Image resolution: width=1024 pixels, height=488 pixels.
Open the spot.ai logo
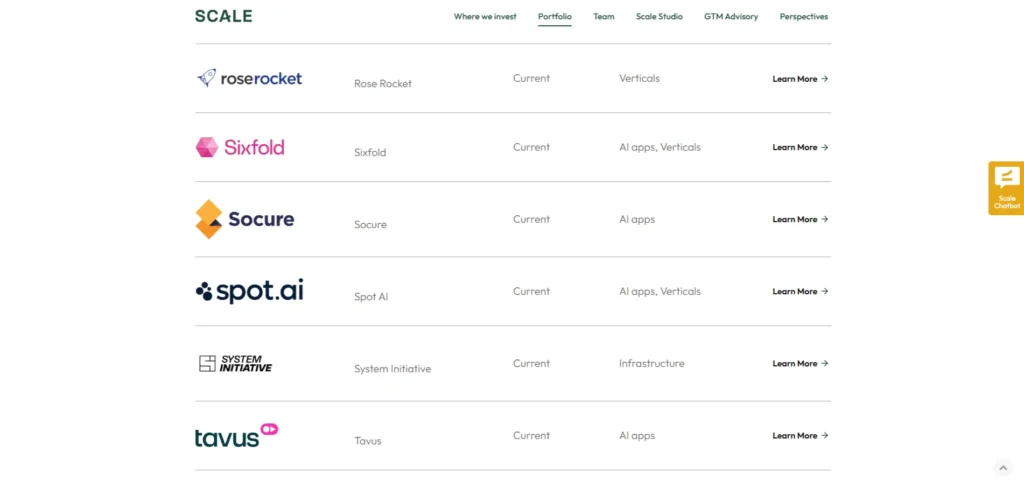coord(249,291)
